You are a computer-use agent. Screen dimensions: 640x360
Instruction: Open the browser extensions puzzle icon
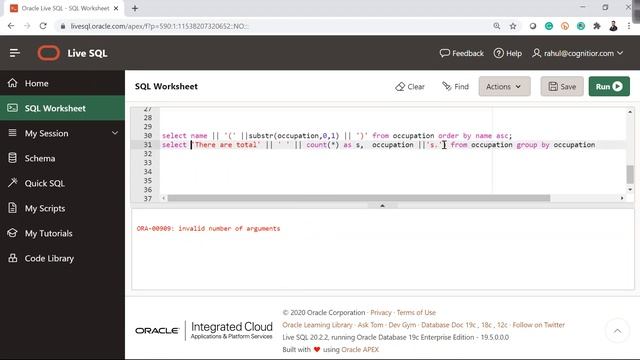(597, 26)
